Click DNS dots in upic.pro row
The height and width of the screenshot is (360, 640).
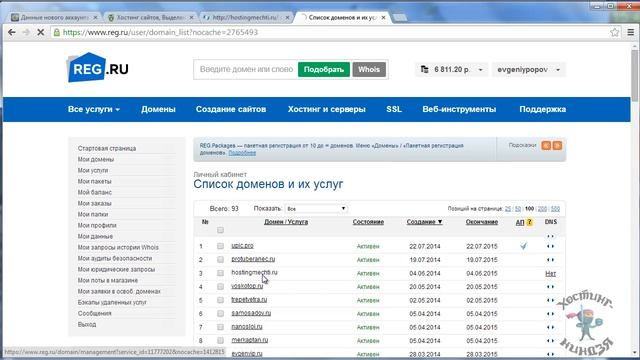[550, 246]
